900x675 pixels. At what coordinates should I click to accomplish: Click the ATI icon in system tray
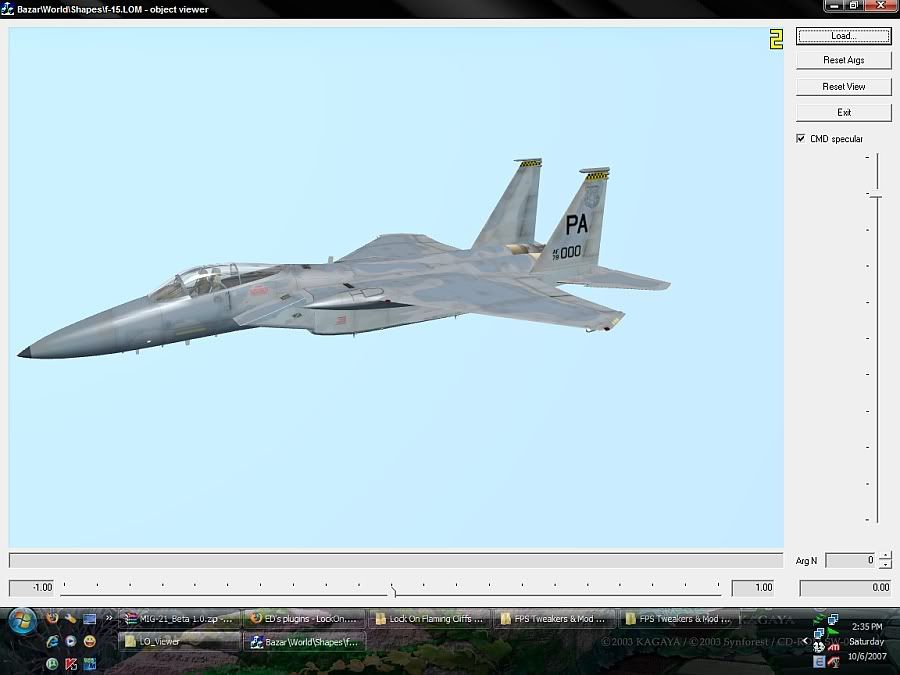pos(833,648)
